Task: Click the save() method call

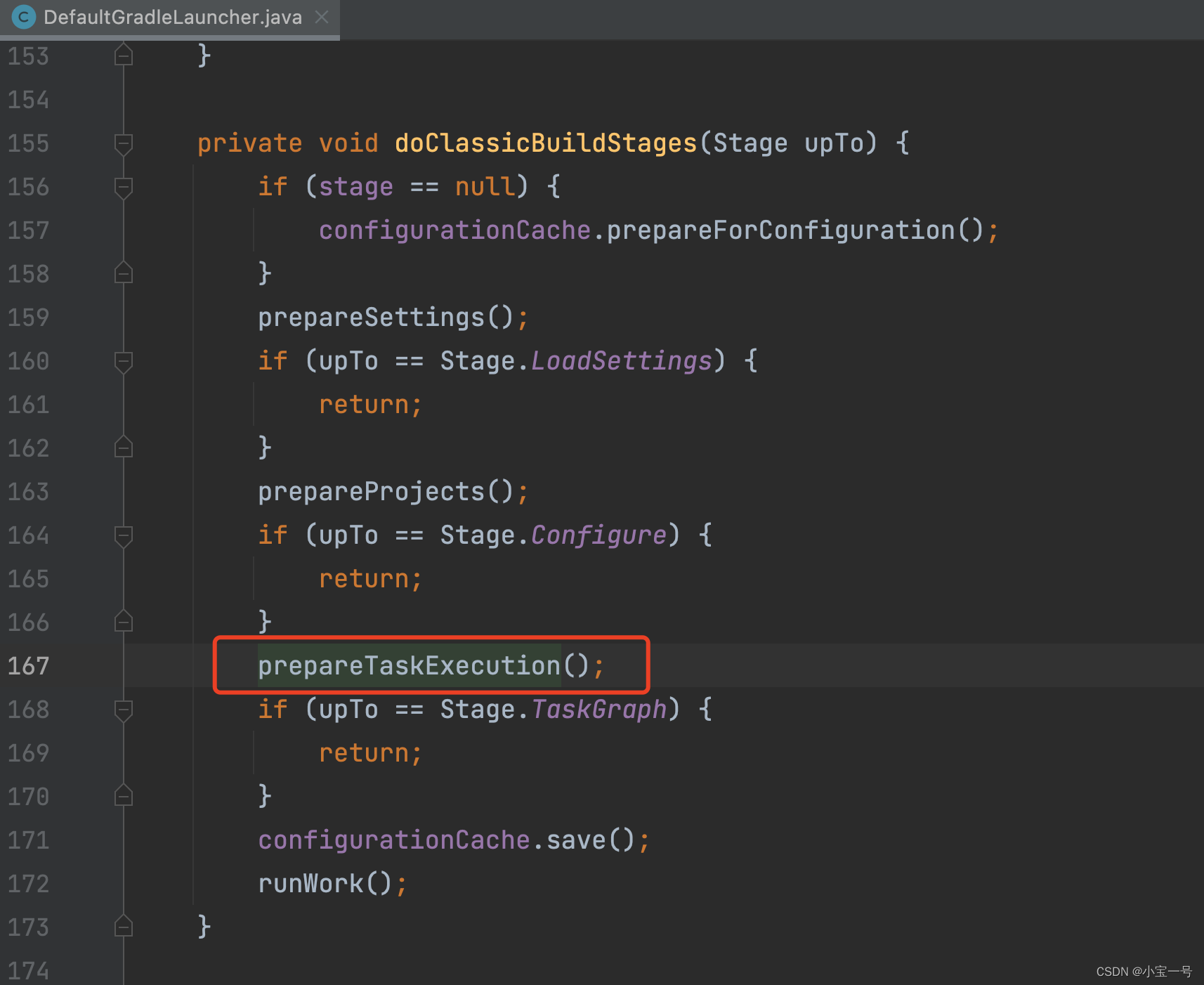Action: 591,840
